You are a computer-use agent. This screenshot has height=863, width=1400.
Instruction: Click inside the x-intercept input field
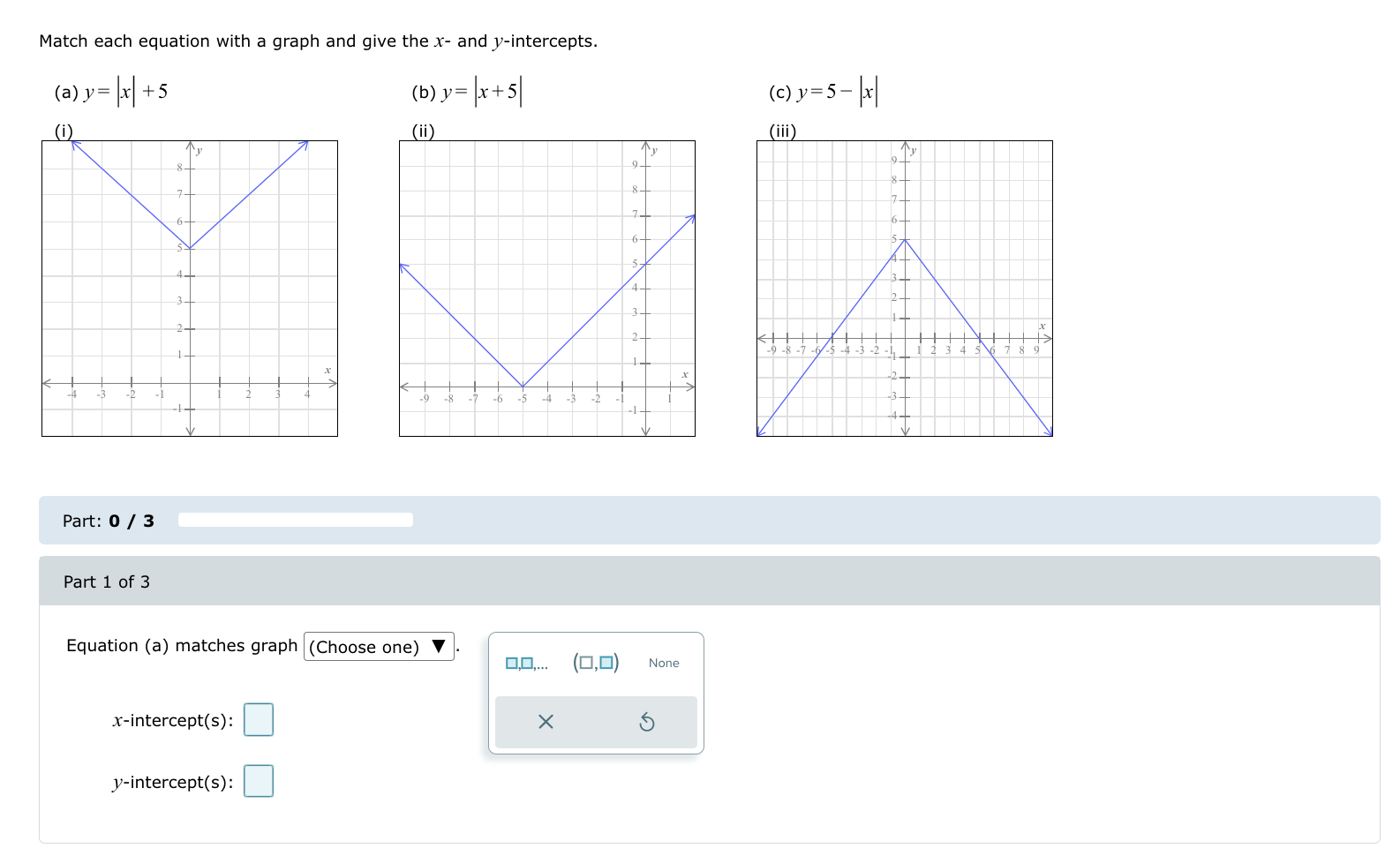tap(259, 719)
